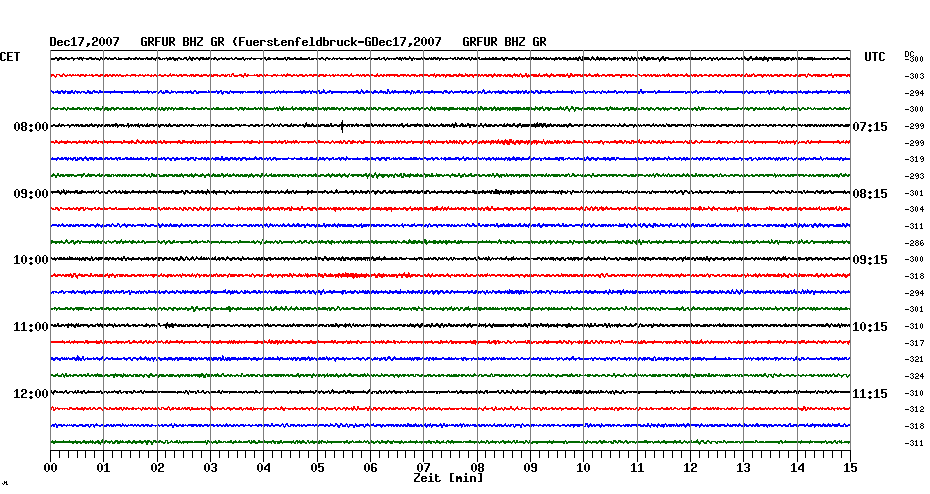Click the 08:00 CET time label
This screenshot has width=930, height=494.
click(31, 127)
